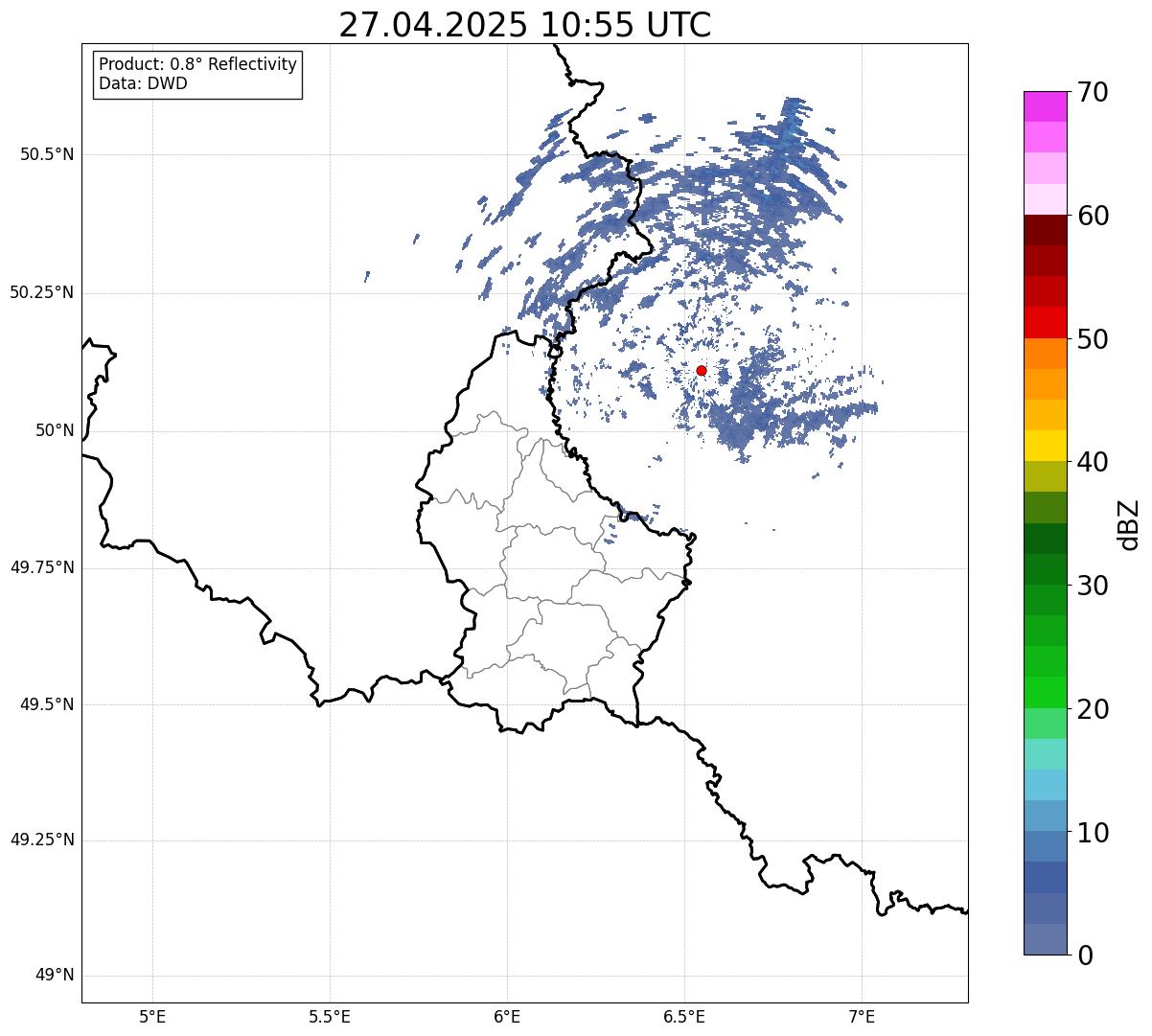Click the orange colorbar segment below 50

[1045, 354]
